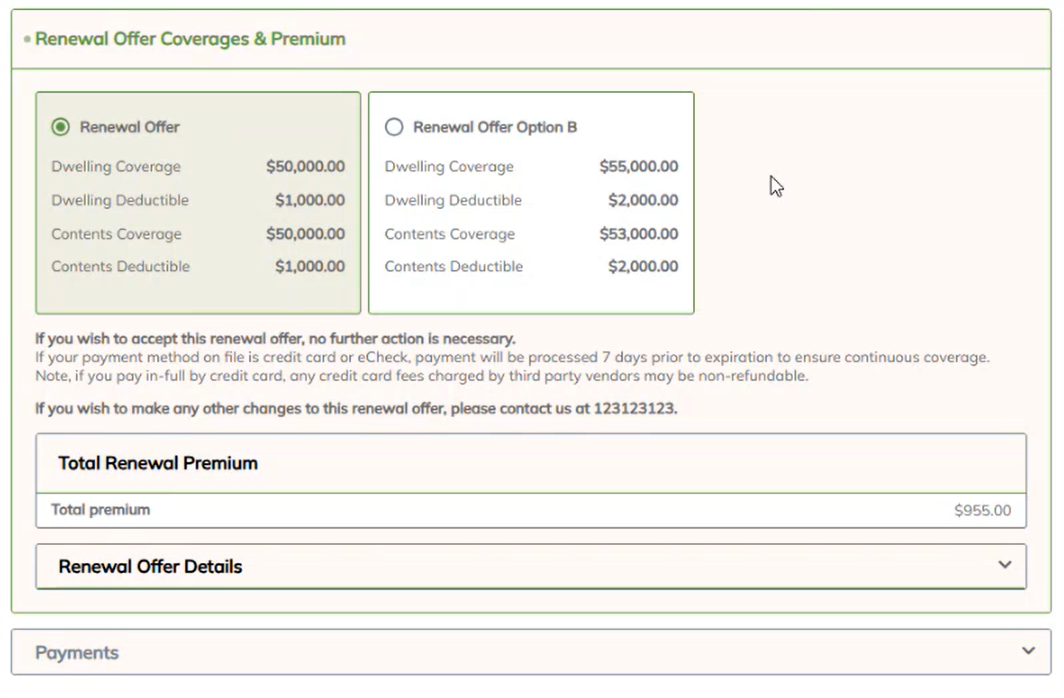Click the $955.00 total premium amount
Viewport: 1064px width, 698px height.
(982, 510)
